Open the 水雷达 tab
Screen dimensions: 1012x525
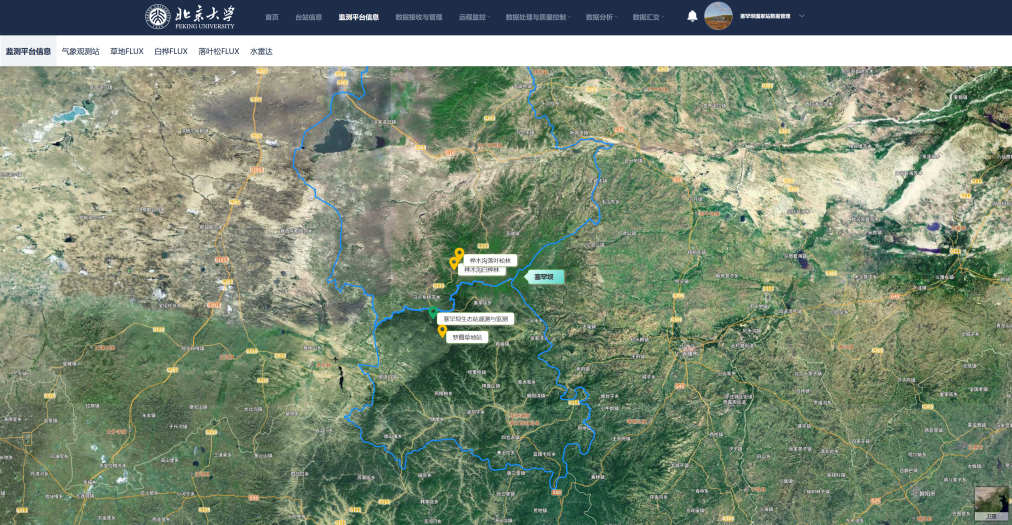click(261, 51)
